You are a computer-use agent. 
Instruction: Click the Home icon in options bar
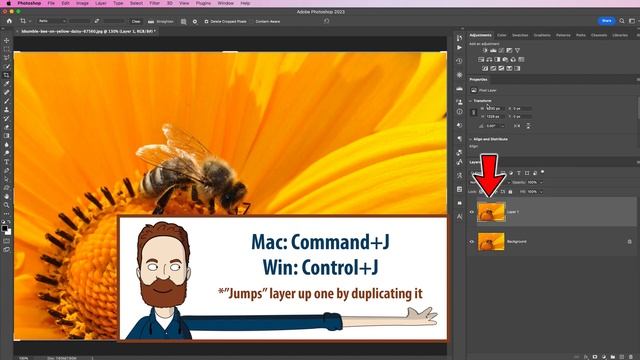click(9, 21)
